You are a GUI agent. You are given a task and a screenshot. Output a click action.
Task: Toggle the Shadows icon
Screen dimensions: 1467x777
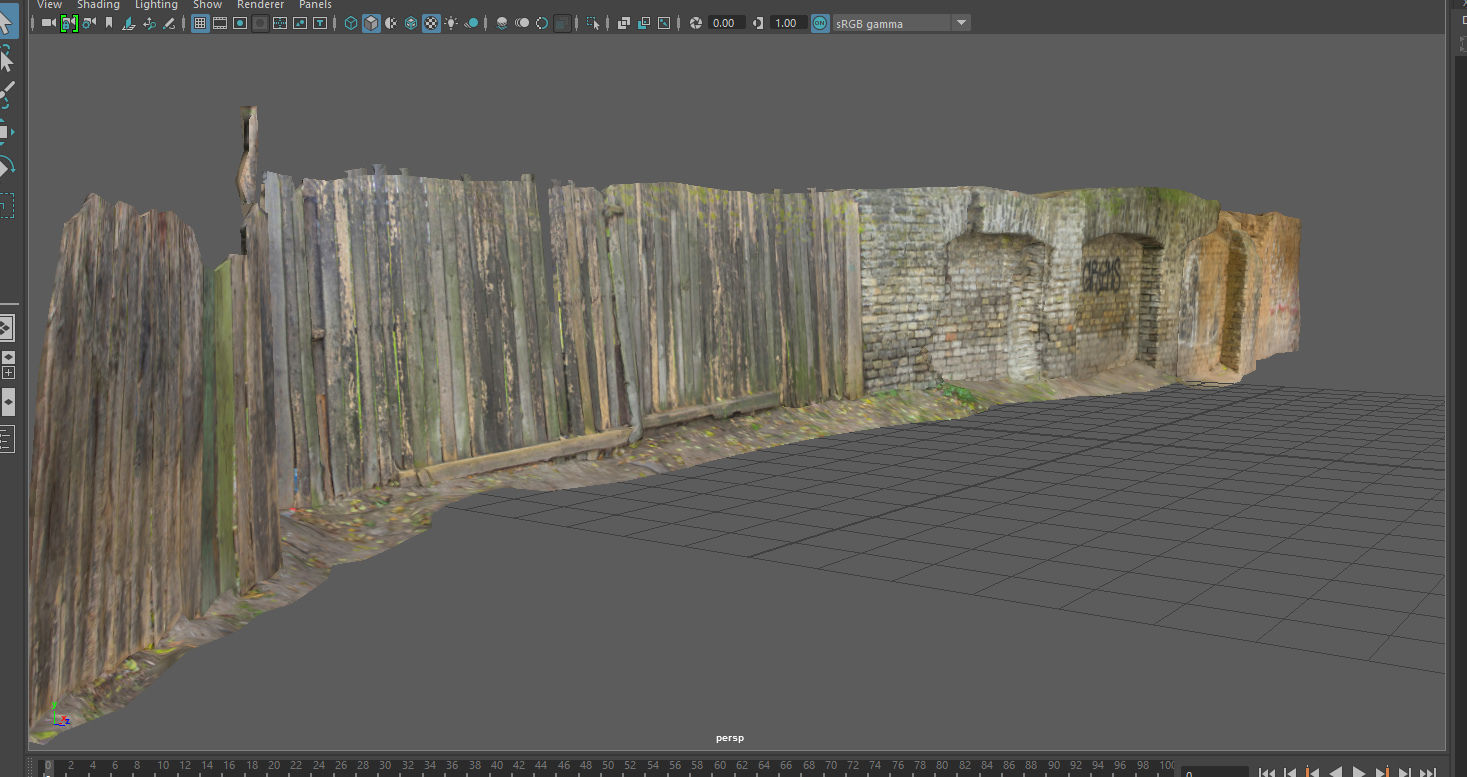(471, 23)
